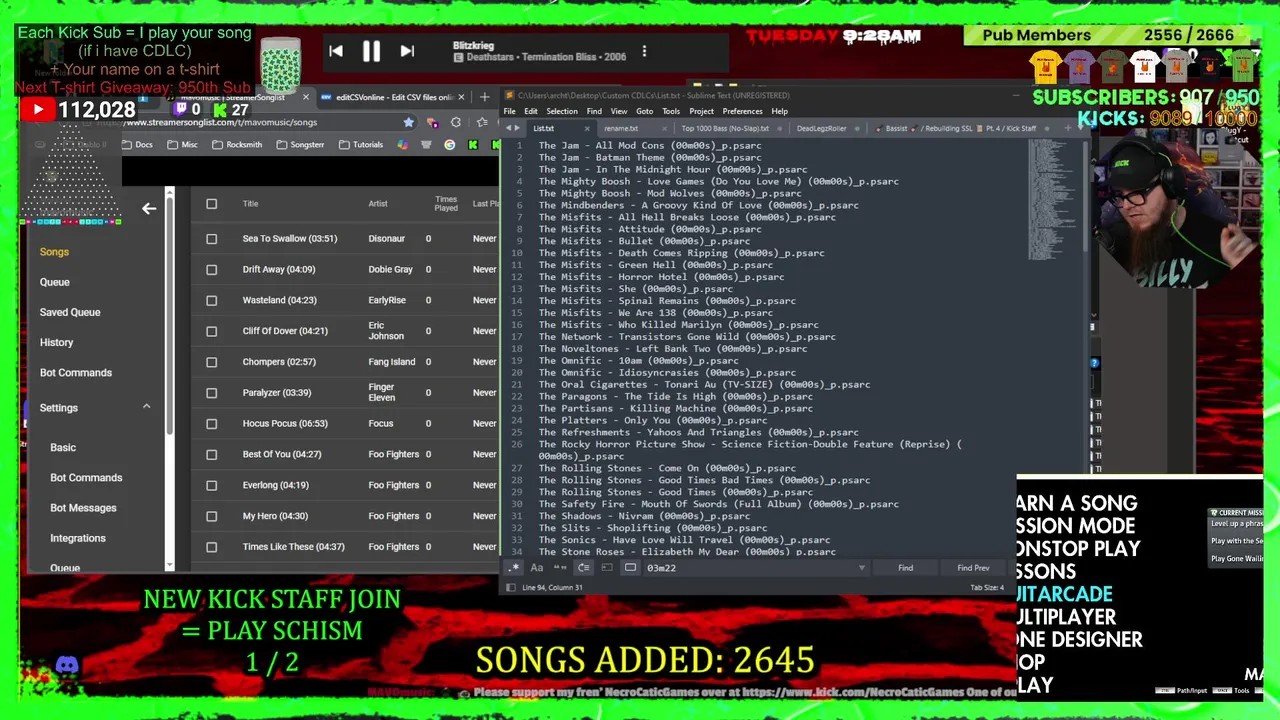Switch to the DeadLegzRoller tab
The width and height of the screenshot is (1280, 720).
click(821, 128)
